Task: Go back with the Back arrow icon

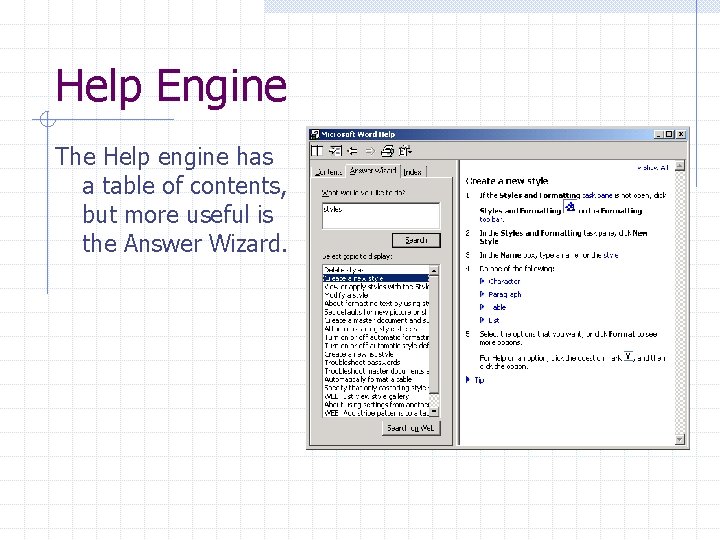Action: tap(353, 151)
